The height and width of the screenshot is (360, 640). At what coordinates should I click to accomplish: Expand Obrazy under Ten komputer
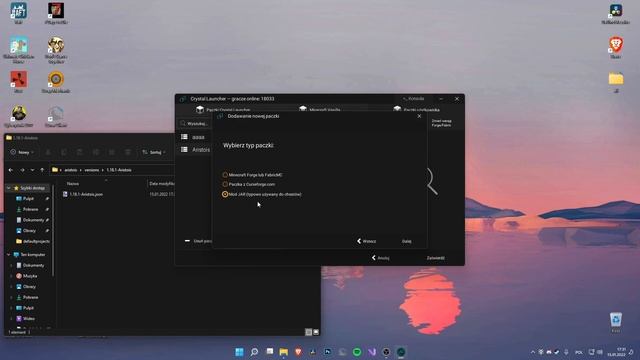[11, 287]
